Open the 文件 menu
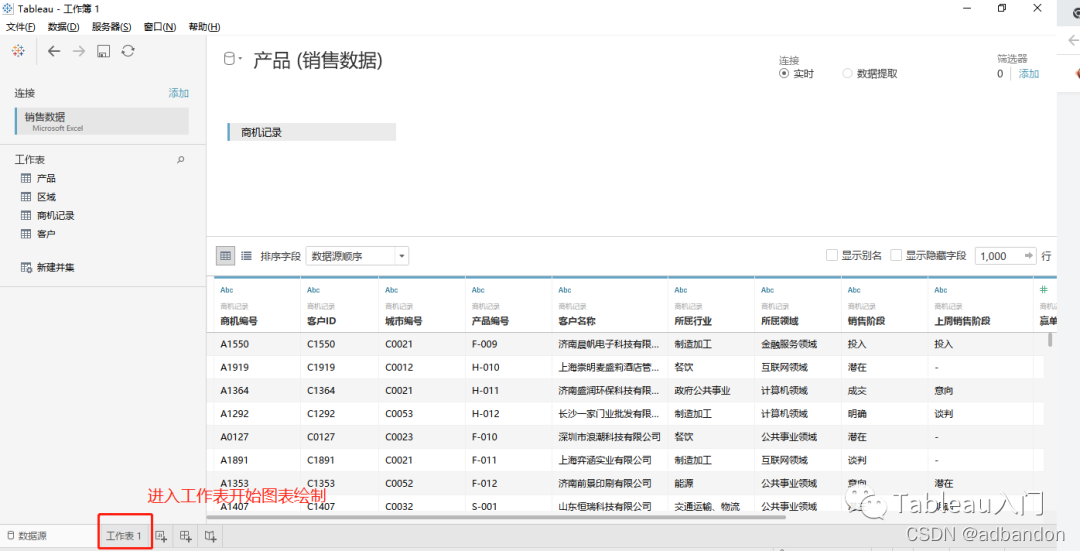 21,27
